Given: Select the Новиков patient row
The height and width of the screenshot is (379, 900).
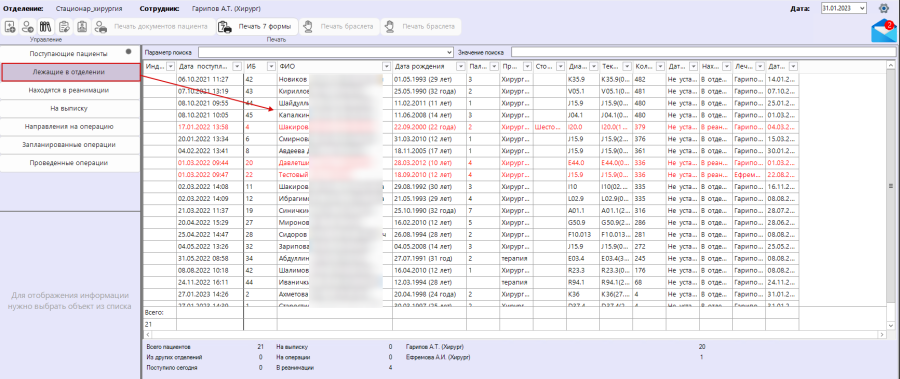Looking at the screenshot, I should coord(471,79).
